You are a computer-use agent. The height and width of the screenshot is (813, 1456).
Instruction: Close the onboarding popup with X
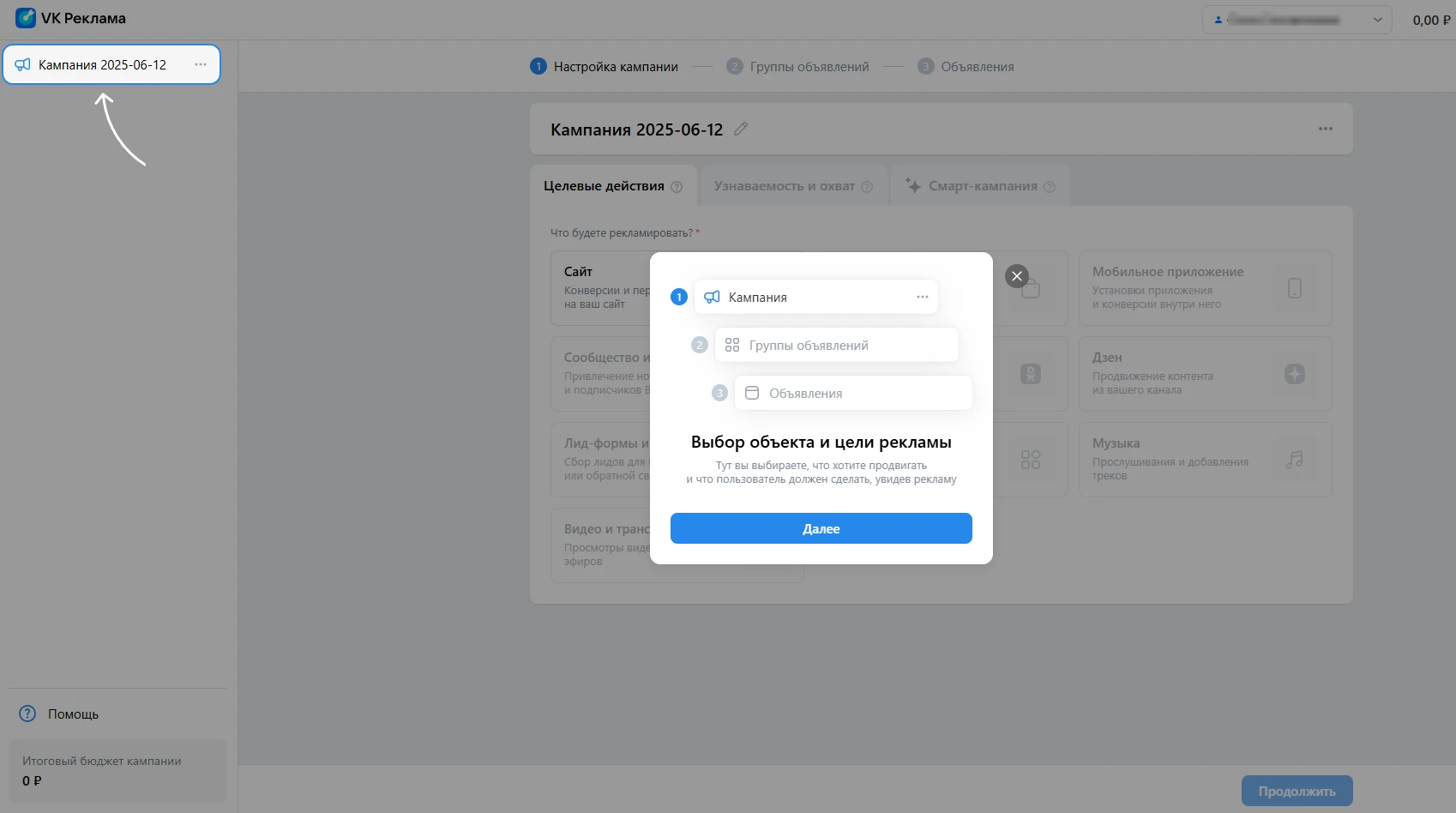point(1016,276)
